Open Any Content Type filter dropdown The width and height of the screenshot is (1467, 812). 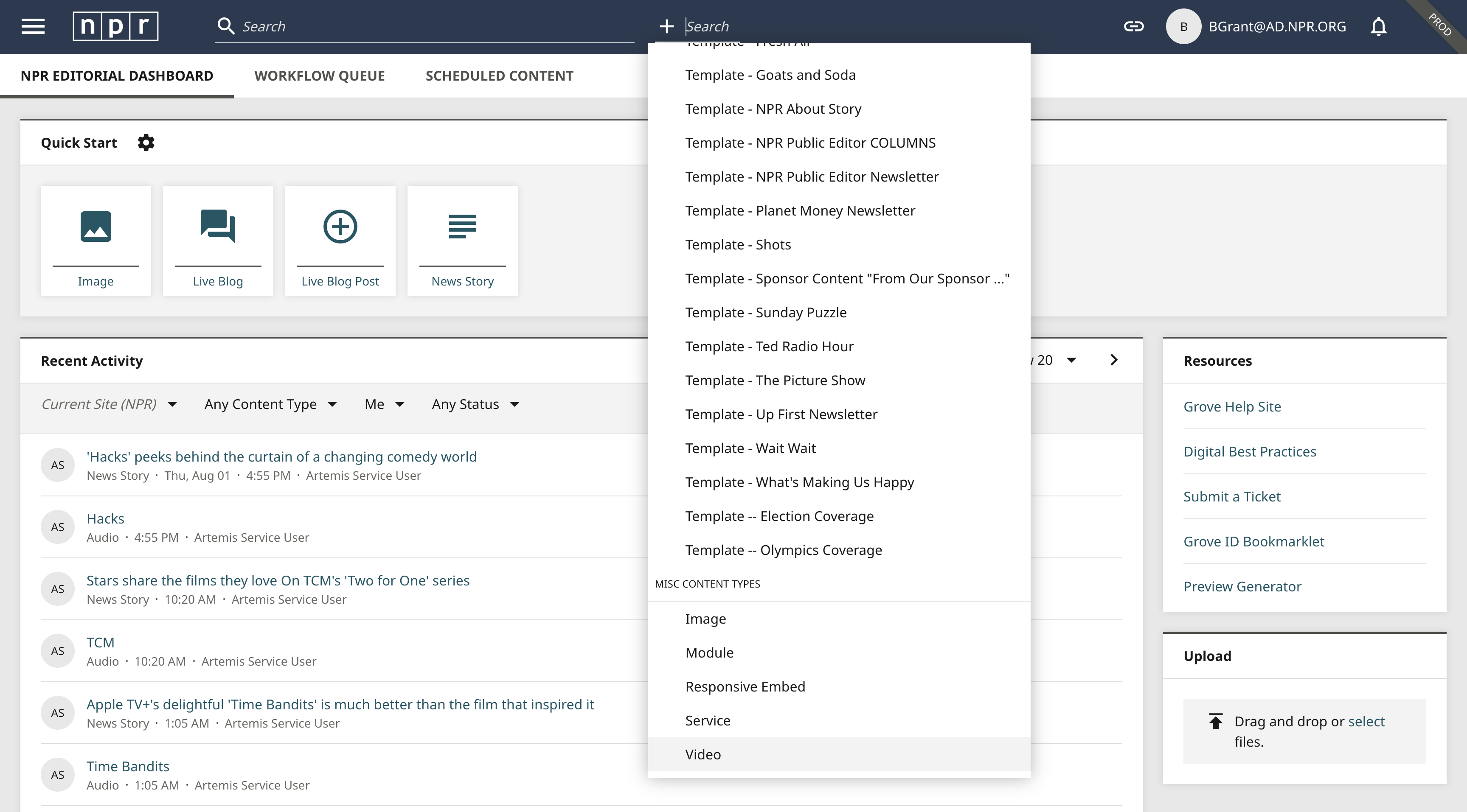(271, 404)
